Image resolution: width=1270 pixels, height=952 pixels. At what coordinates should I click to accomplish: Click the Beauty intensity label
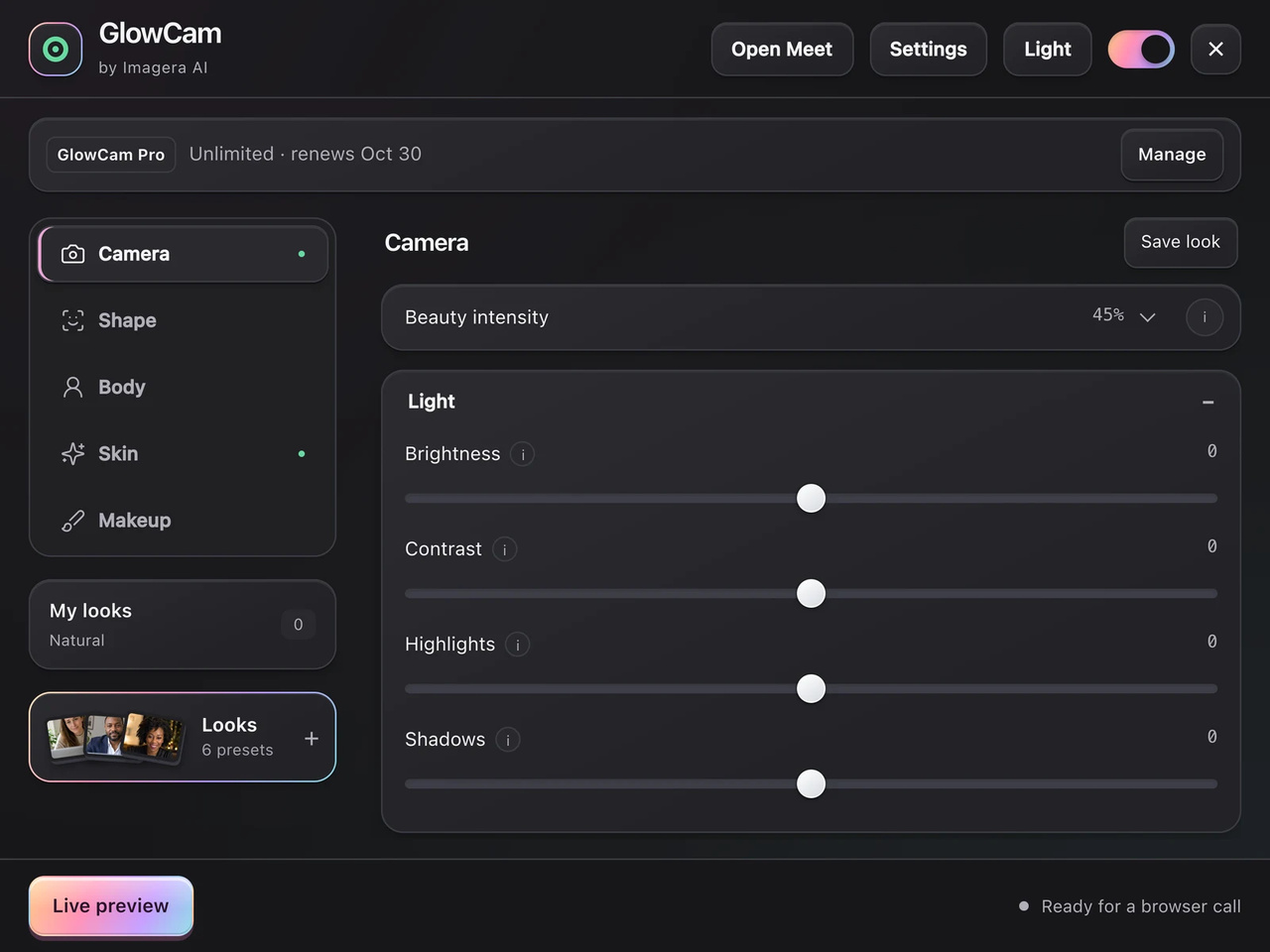click(476, 317)
